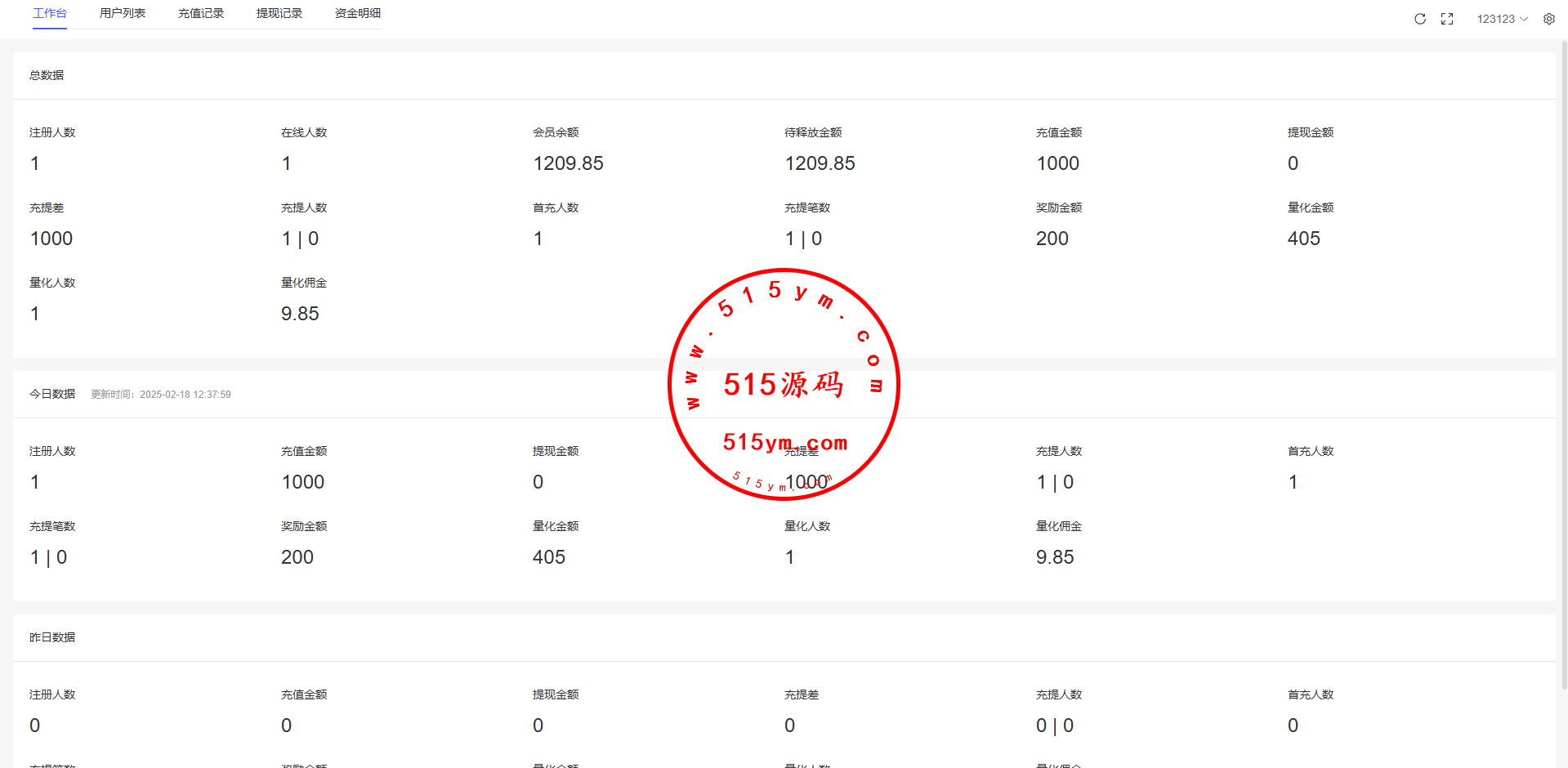Go to the 充值记录 tab
The width and height of the screenshot is (1568, 768).
pyautogui.click(x=201, y=13)
